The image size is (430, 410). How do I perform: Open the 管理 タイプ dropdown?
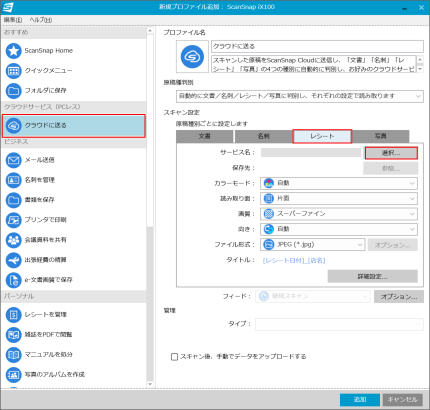[339, 324]
